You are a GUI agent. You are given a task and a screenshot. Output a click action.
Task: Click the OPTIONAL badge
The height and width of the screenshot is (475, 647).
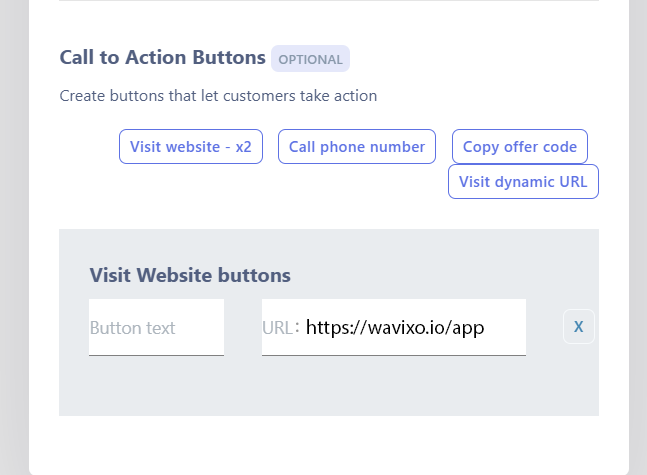[x=310, y=59]
